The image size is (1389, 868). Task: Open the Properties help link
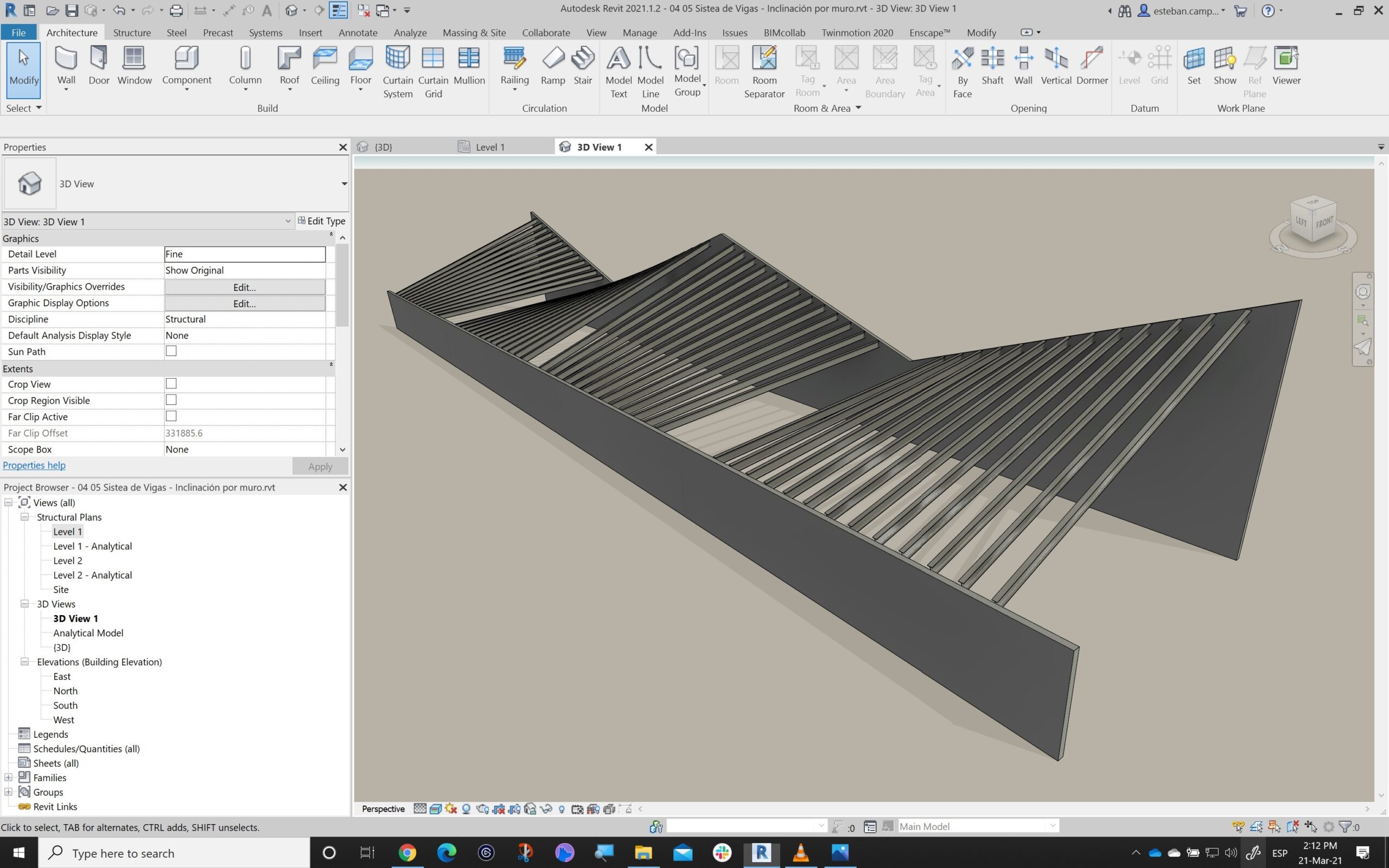pyautogui.click(x=34, y=465)
